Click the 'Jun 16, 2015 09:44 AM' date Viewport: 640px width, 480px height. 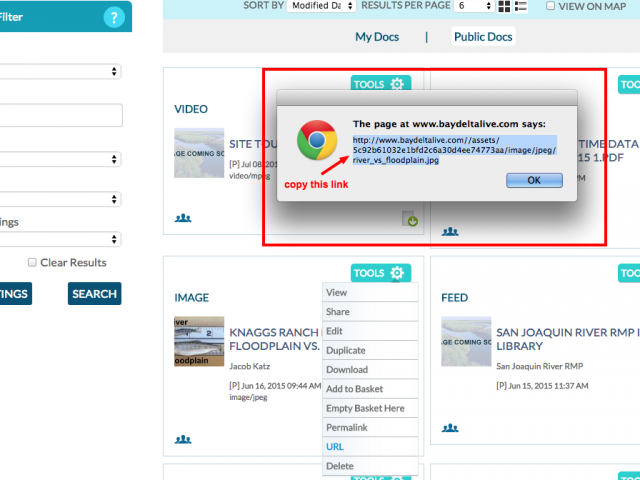pos(281,386)
